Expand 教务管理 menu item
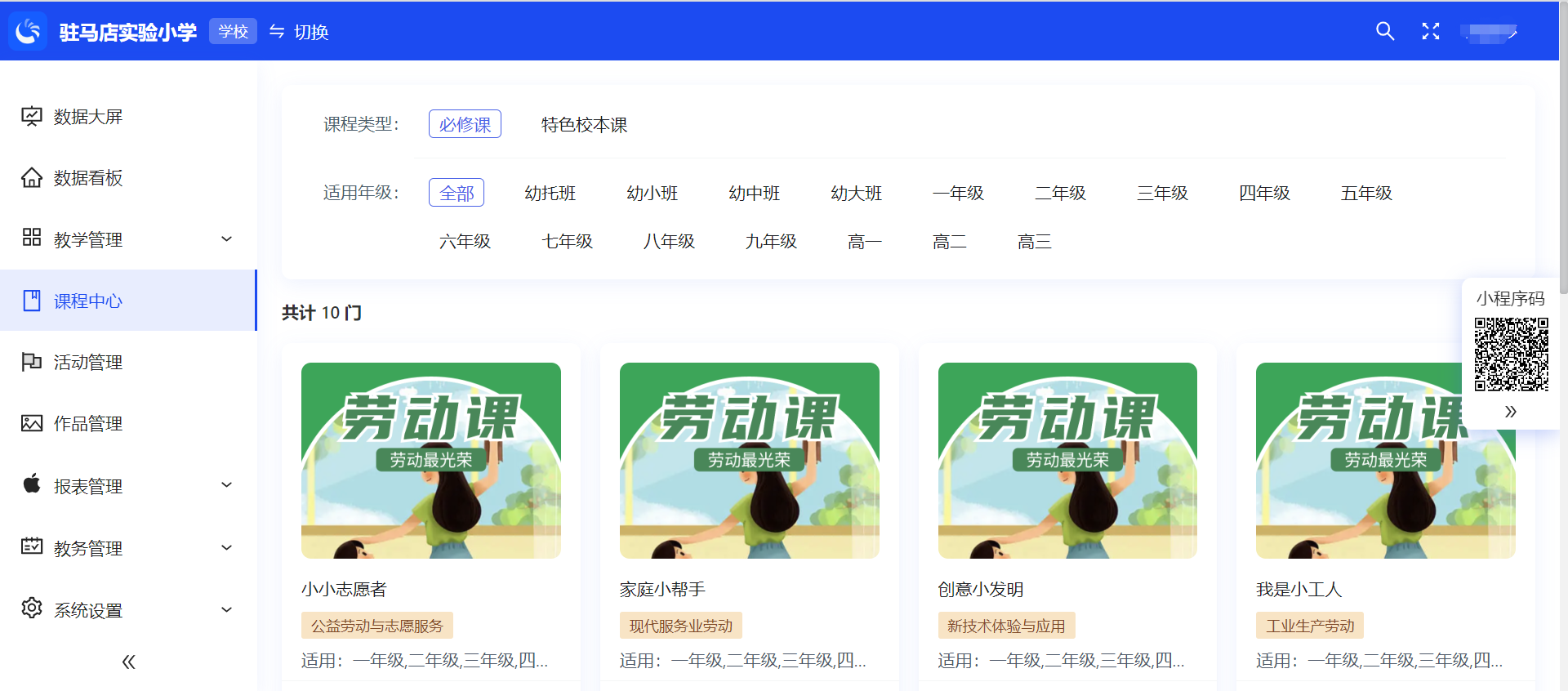1568x691 pixels. [x=128, y=548]
